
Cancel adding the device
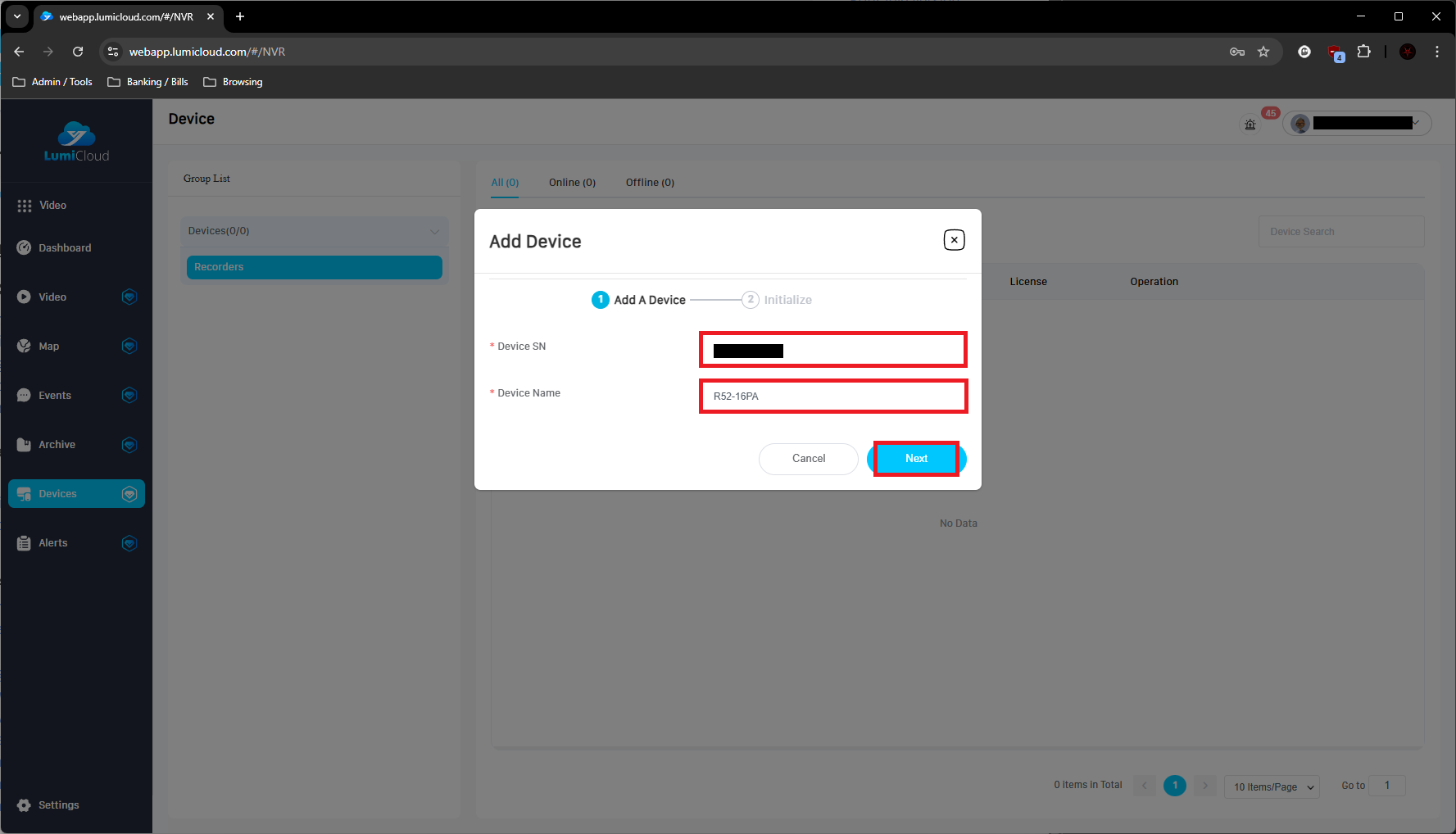click(x=808, y=459)
